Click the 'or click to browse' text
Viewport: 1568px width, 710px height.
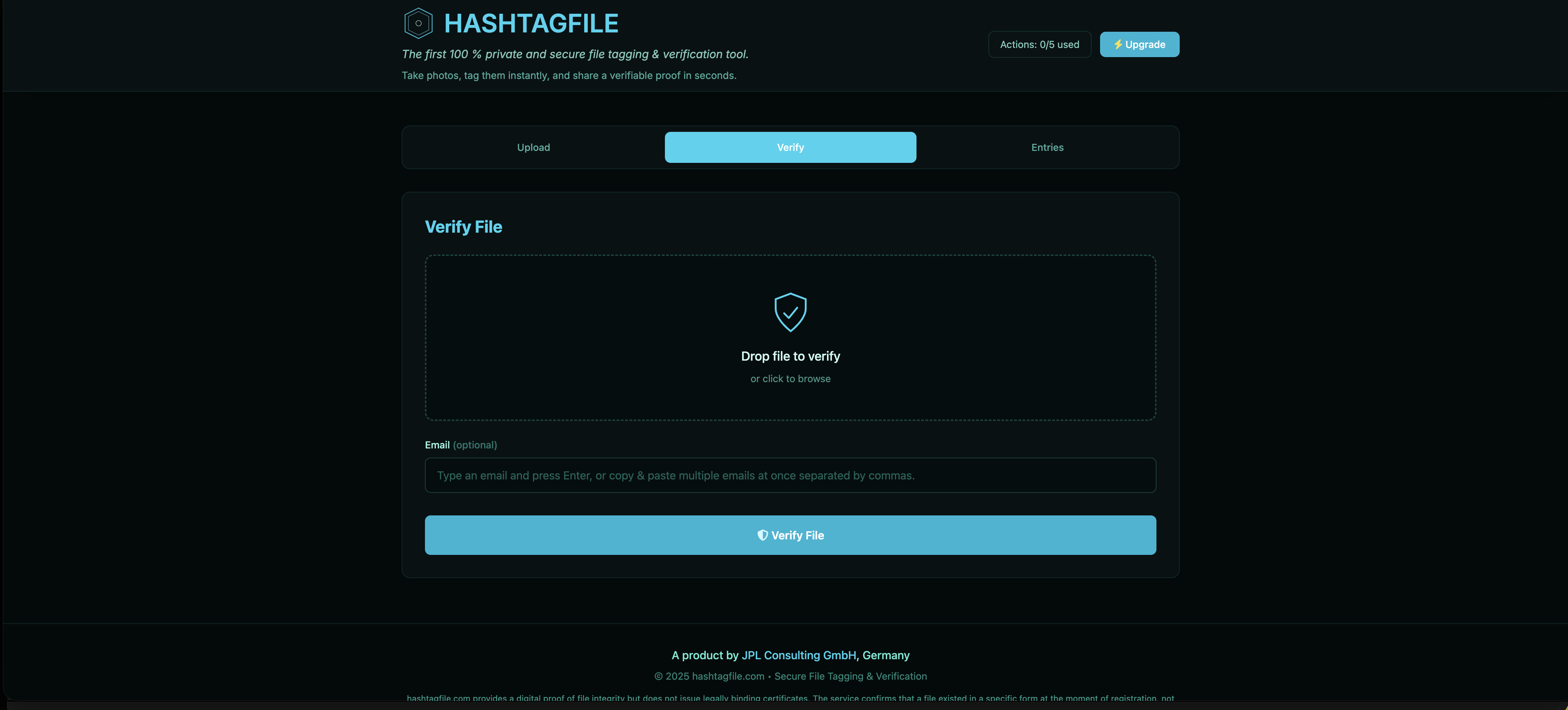790,378
